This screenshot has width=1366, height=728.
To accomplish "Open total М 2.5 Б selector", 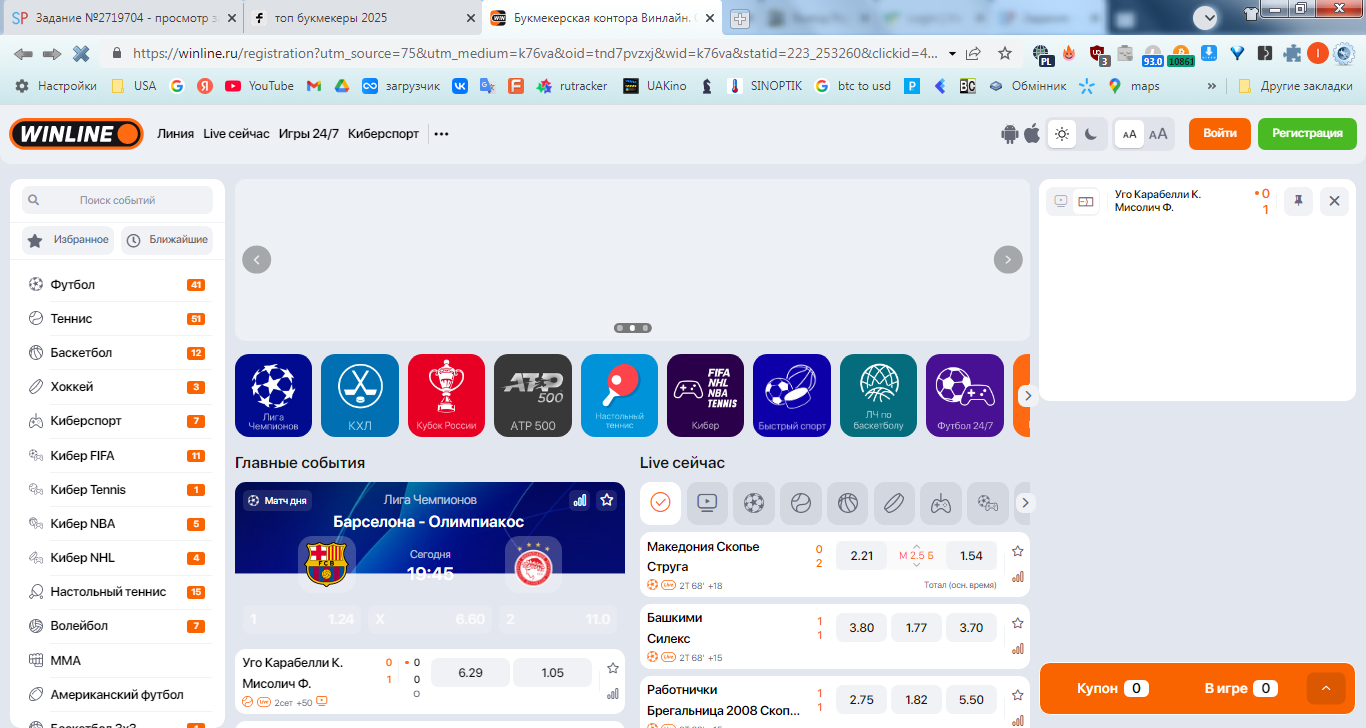I will (916, 556).
